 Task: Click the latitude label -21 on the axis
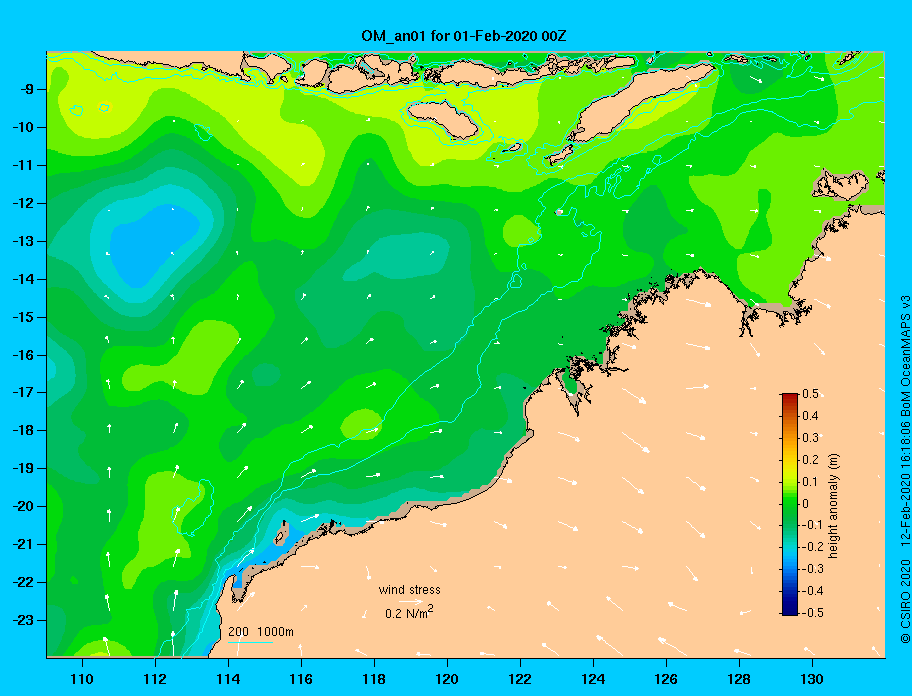pos(24,544)
